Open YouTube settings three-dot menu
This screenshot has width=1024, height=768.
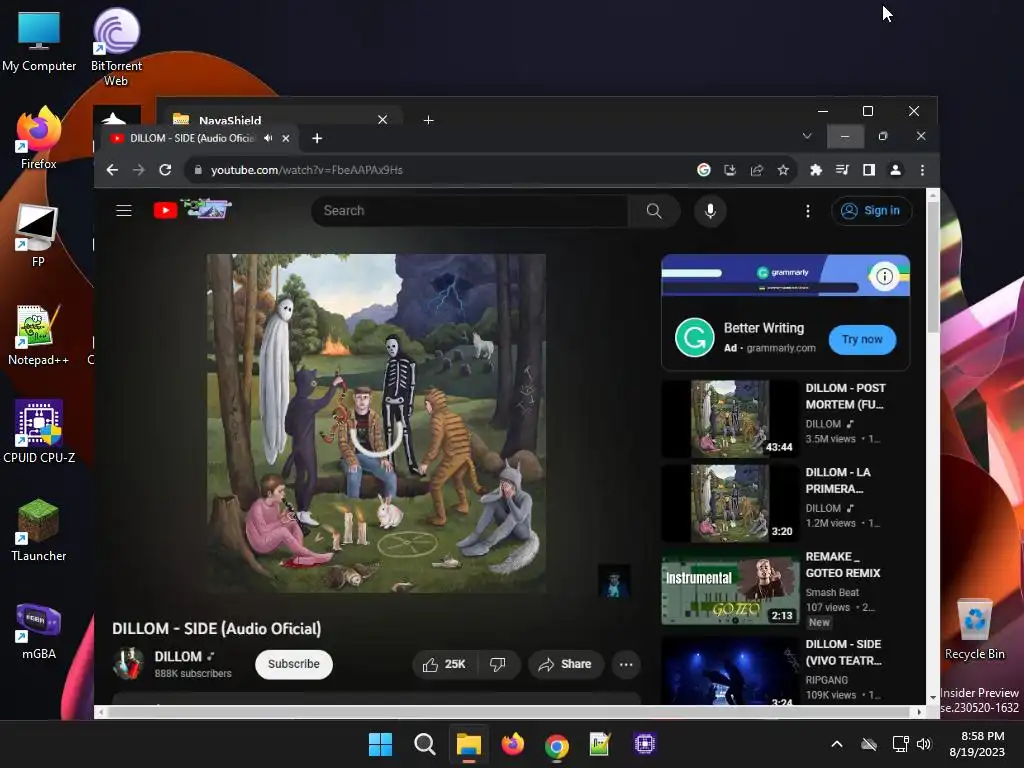(808, 211)
